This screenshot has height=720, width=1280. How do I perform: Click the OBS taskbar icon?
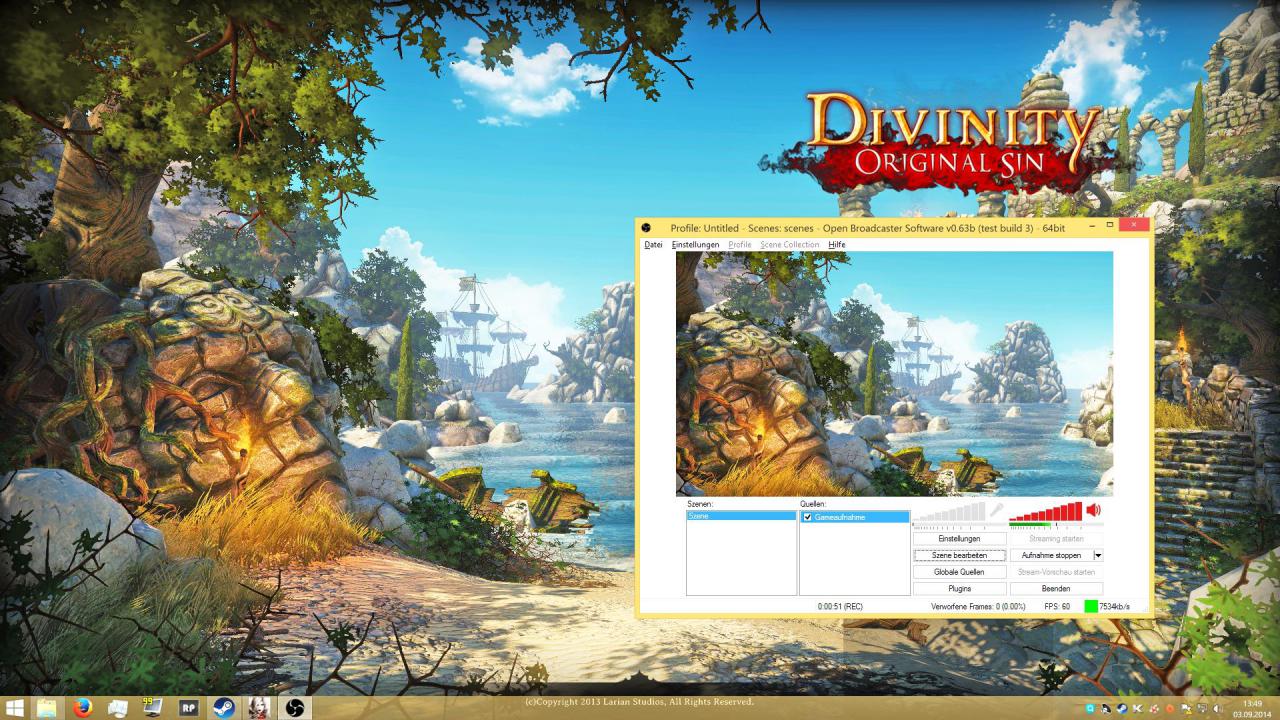(x=294, y=708)
